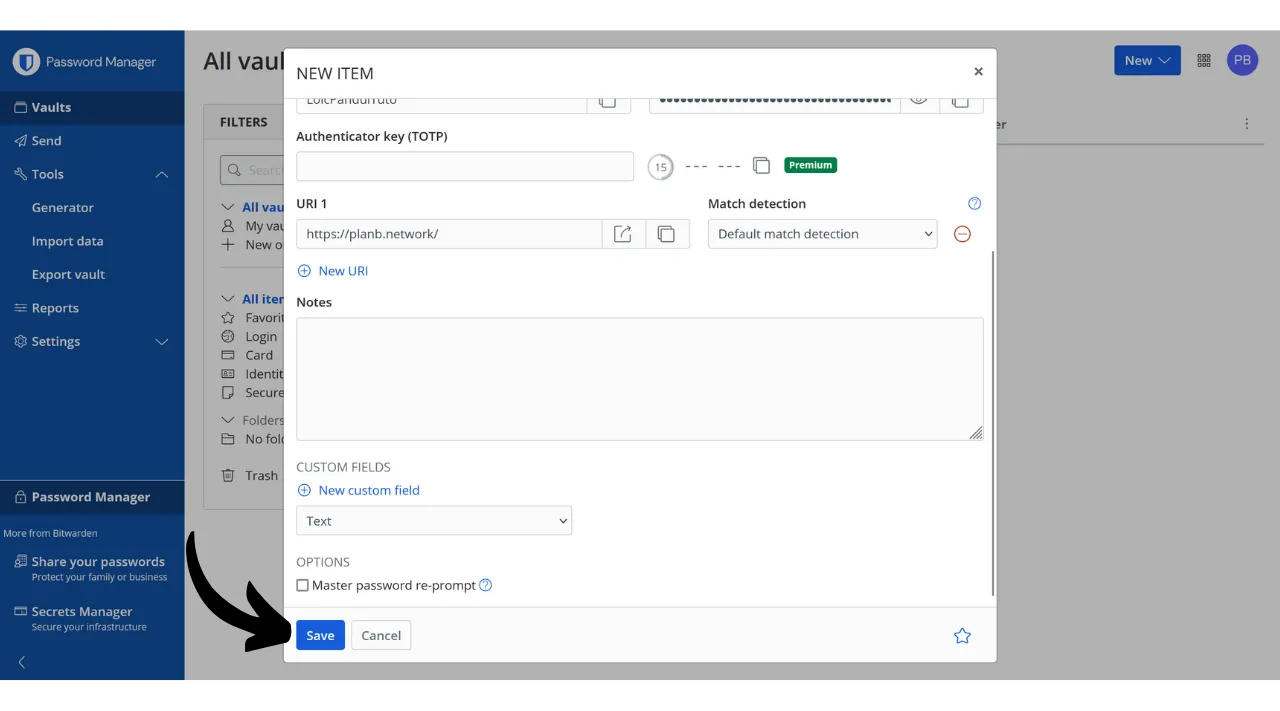Click the match detection help icon
1280x711 pixels.
point(975,204)
